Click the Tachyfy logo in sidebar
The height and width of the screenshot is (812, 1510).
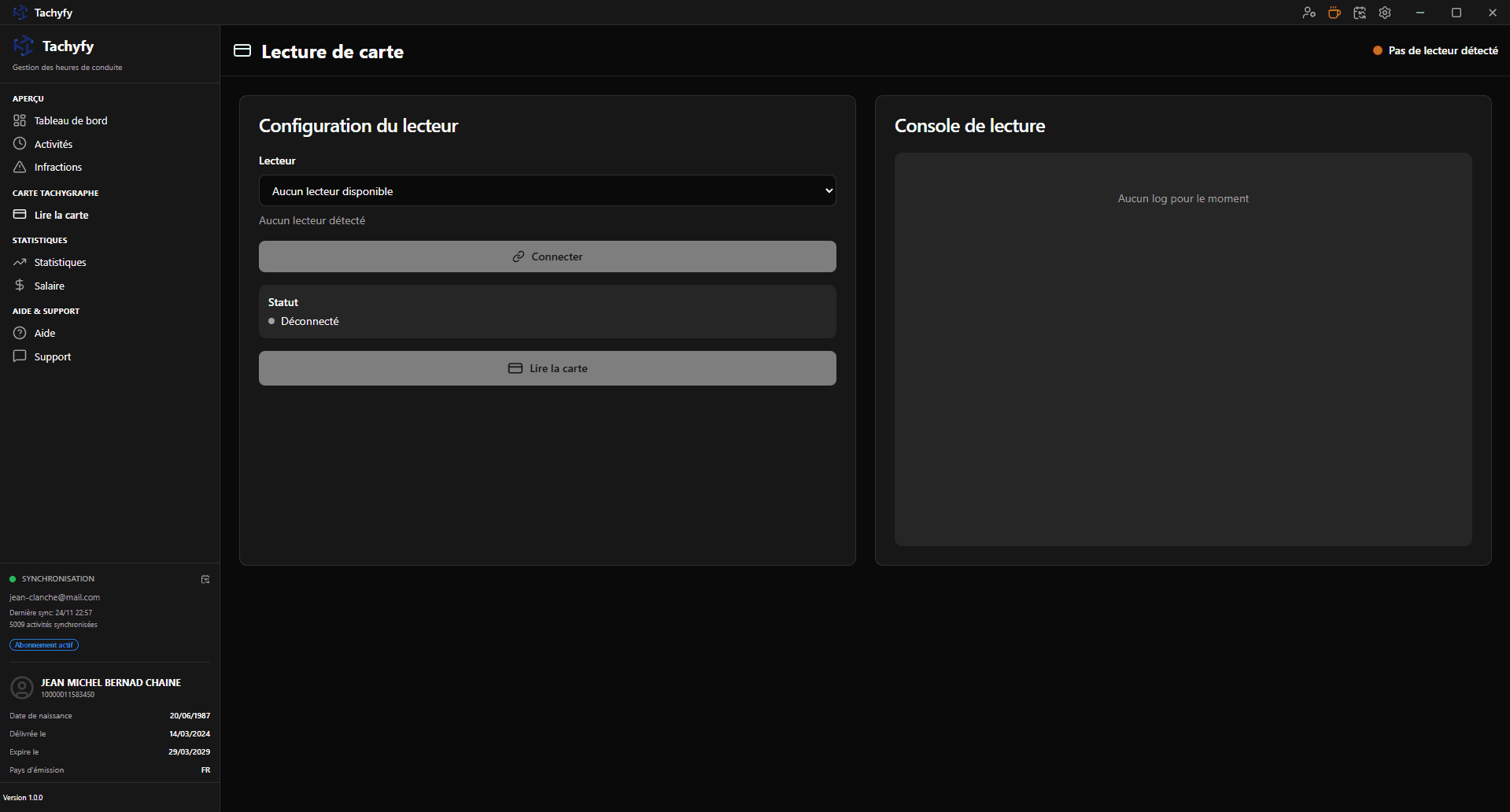tap(24, 46)
